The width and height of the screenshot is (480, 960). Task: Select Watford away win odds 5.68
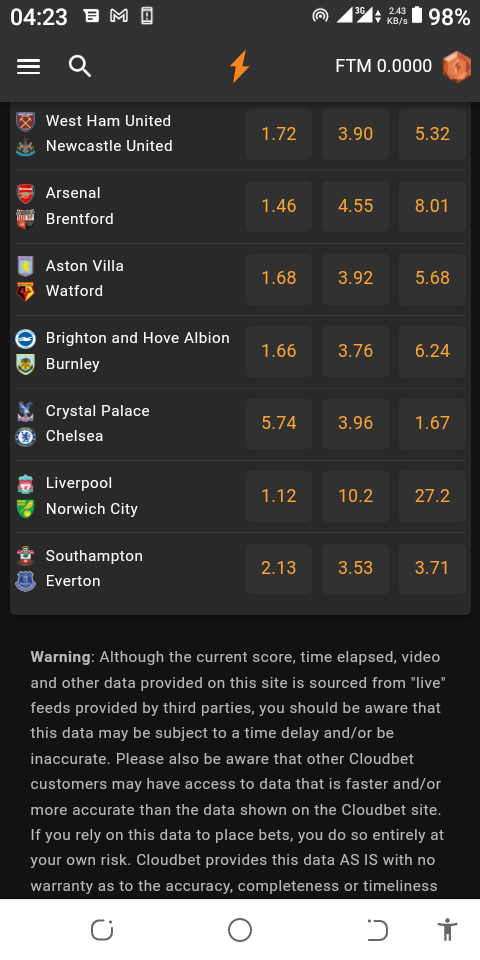click(x=432, y=279)
